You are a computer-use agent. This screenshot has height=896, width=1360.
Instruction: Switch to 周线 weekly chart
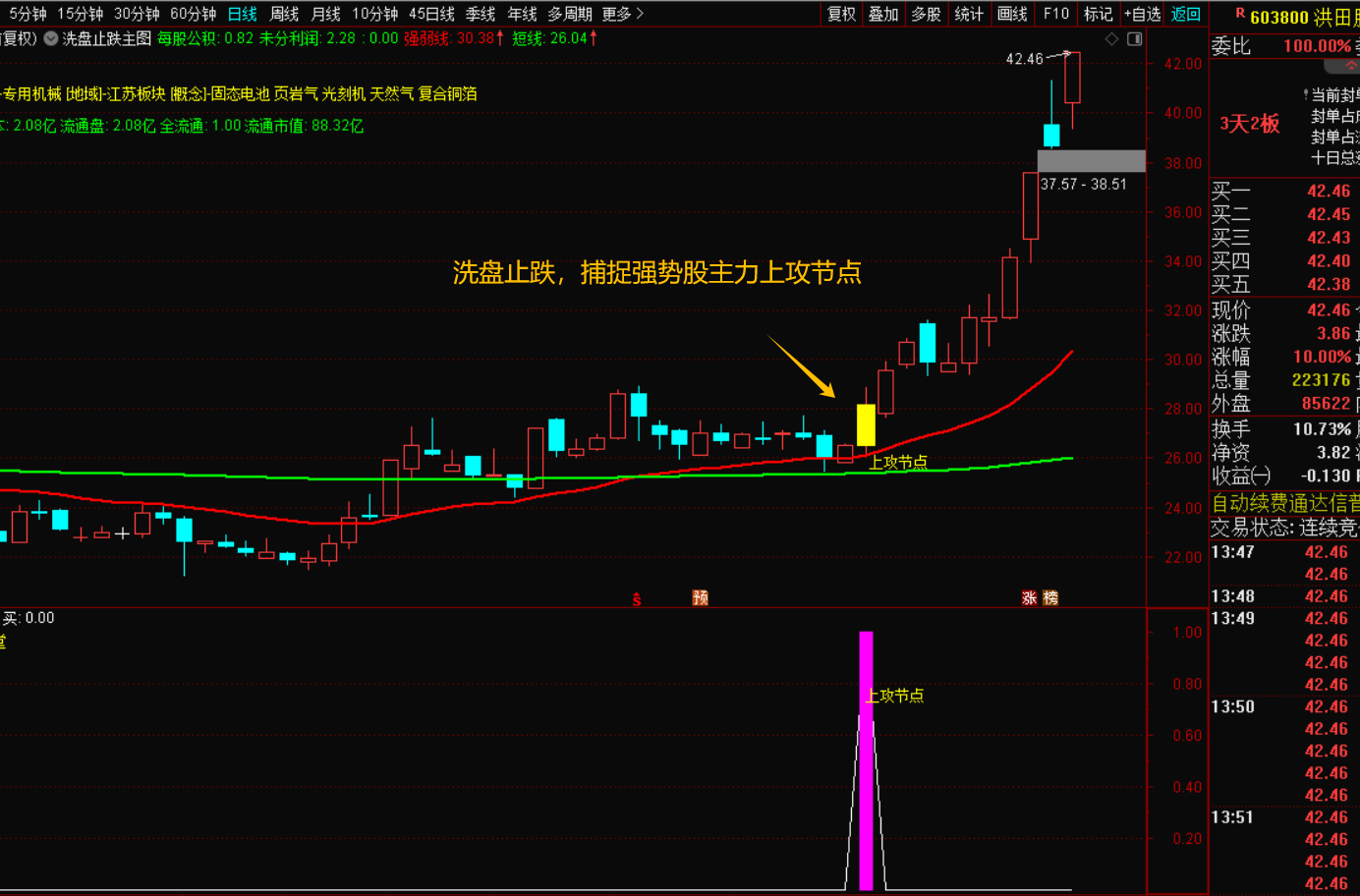284,14
